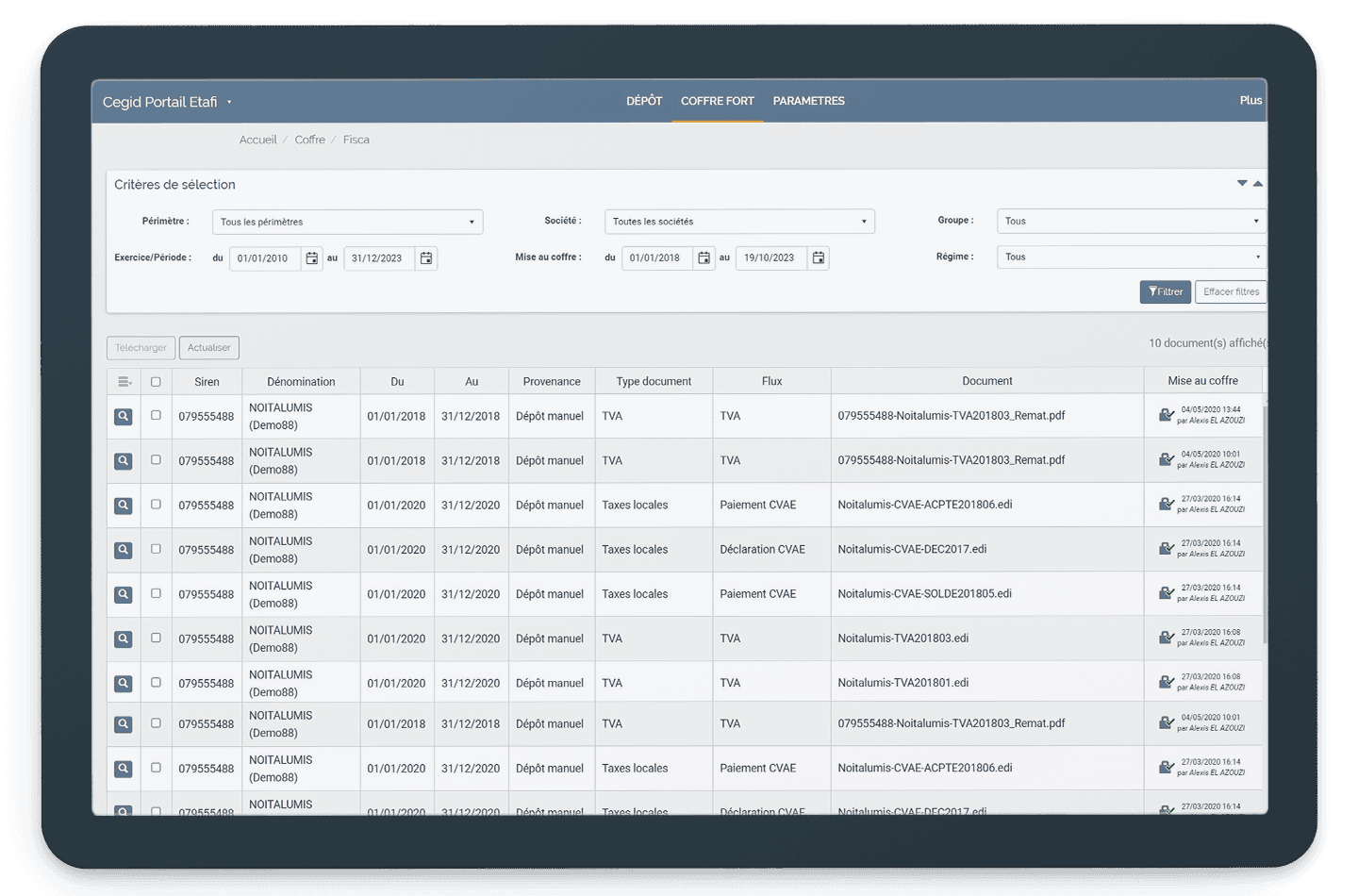The image size is (1358, 896).
Task: Open calendar for Exercice end date 31/12/2023
Action: coord(426,258)
